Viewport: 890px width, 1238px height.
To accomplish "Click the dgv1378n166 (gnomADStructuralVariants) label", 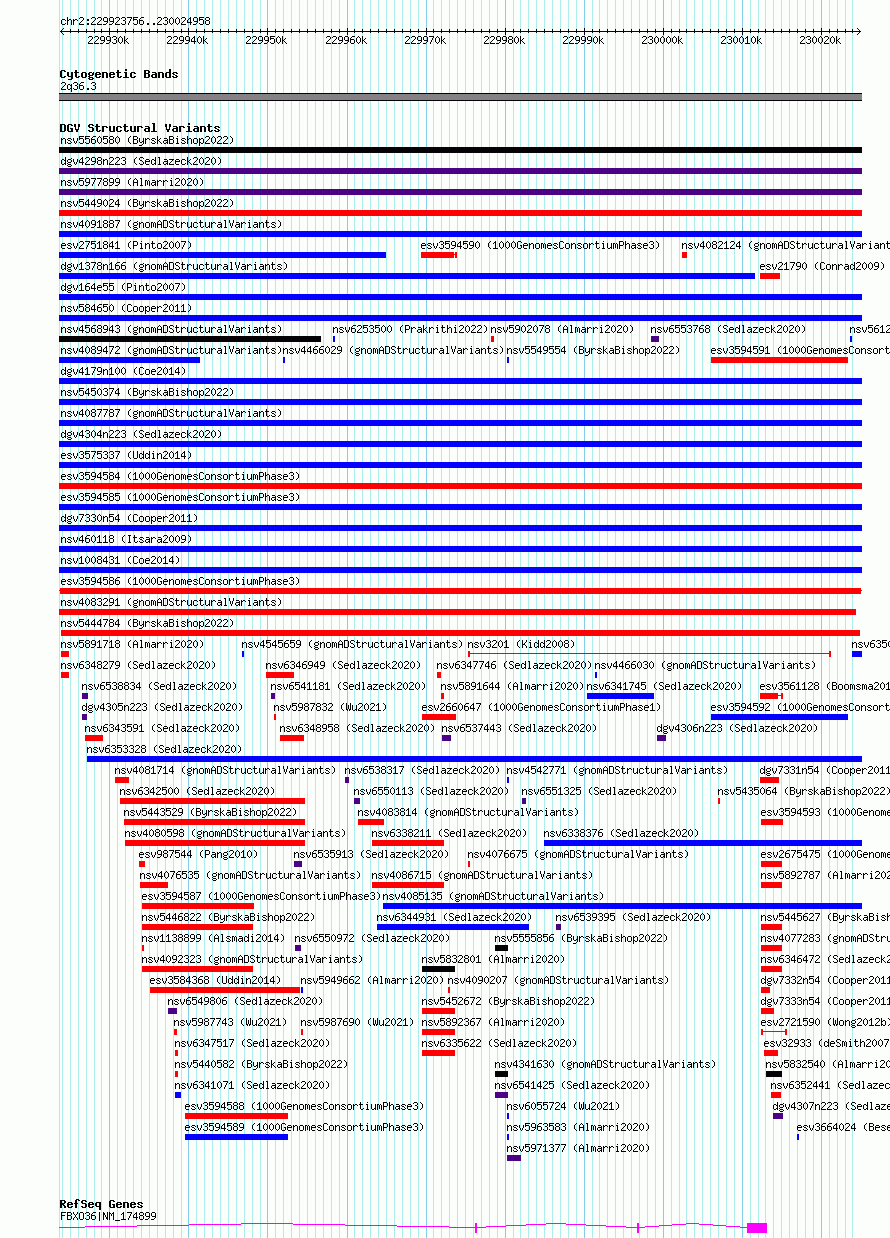I will click(174, 266).
